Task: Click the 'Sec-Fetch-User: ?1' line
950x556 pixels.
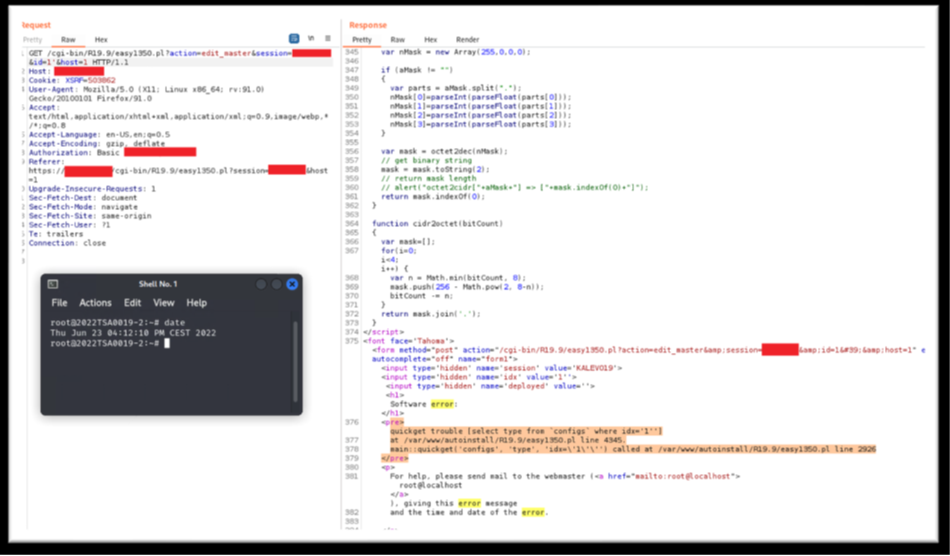Action: point(69,225)
